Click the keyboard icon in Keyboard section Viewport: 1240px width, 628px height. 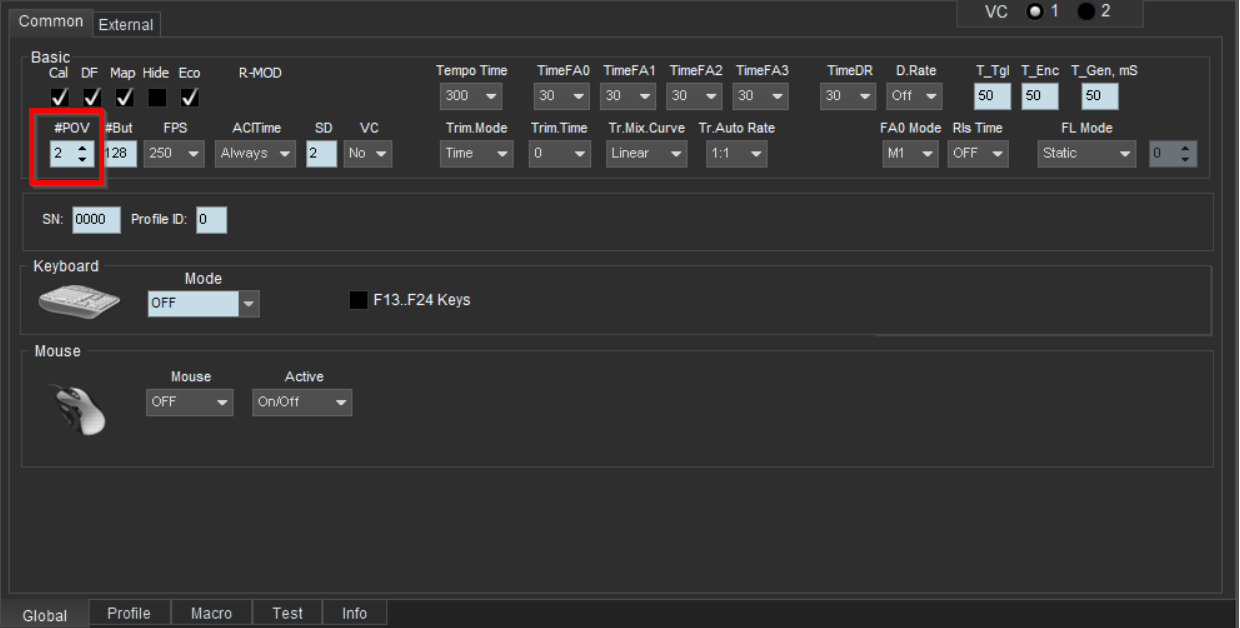[x=79, y=302]
